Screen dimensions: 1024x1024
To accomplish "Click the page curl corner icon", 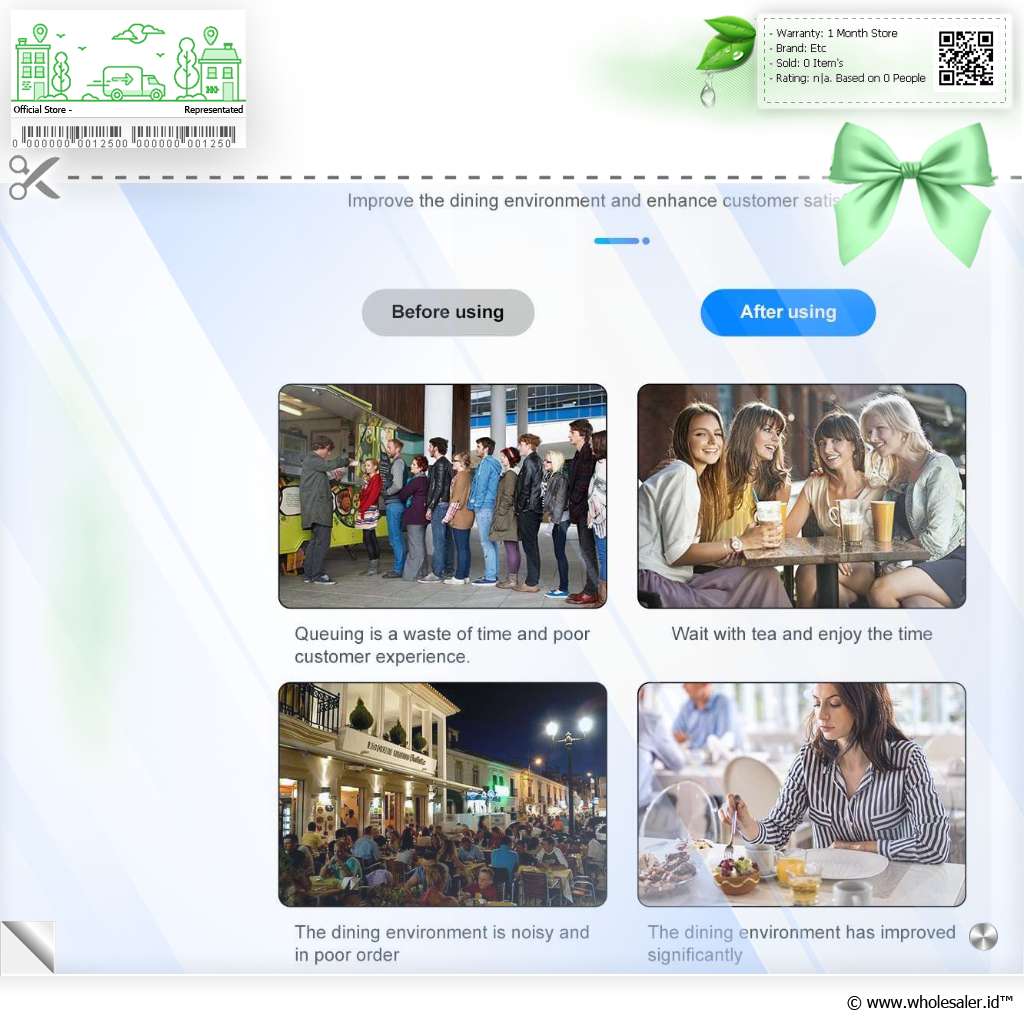I will (28, 946).
